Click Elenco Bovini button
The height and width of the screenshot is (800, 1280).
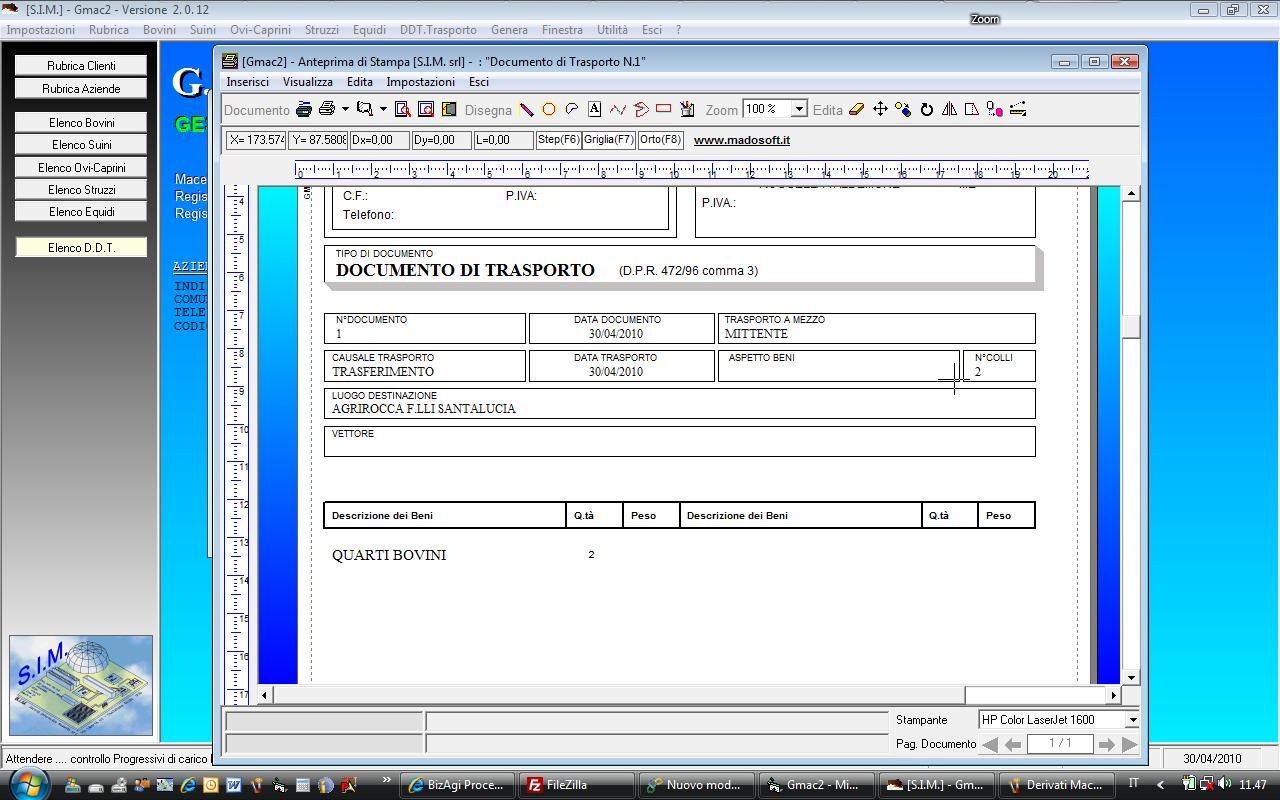(81, 123)
